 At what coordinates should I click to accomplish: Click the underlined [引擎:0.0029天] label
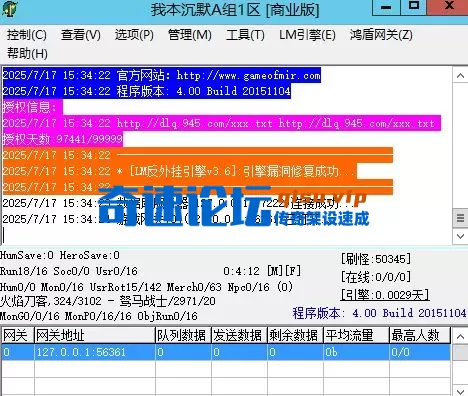(385, 295)
